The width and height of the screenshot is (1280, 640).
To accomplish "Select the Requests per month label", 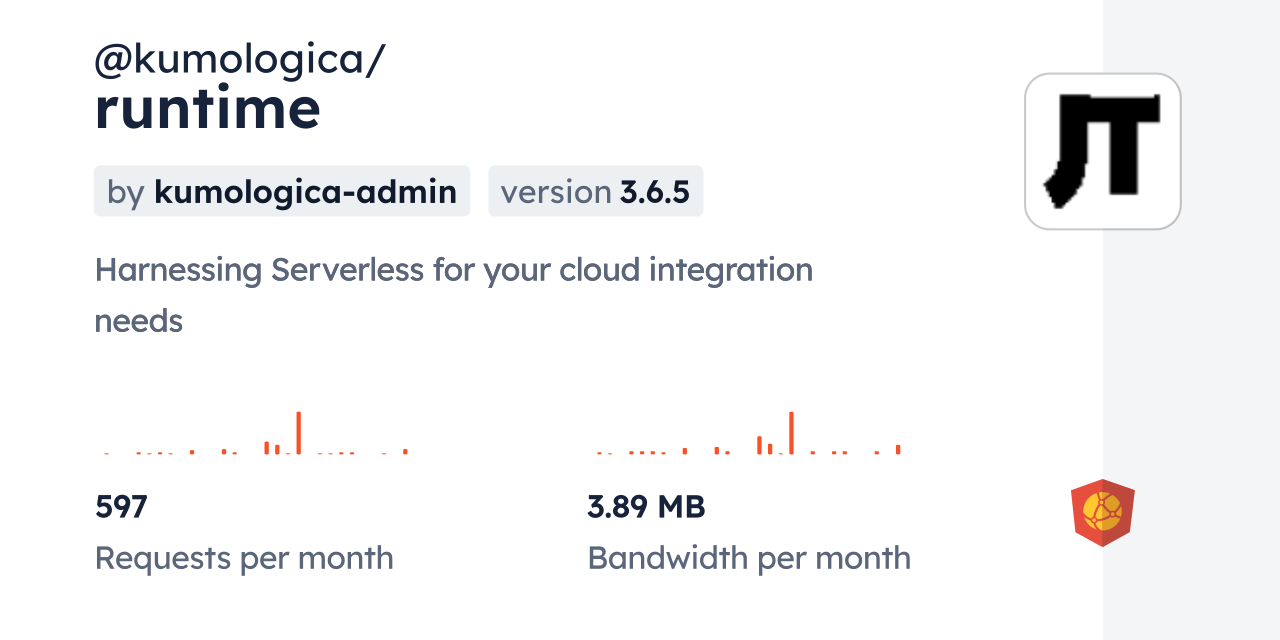I will point(244,558).
